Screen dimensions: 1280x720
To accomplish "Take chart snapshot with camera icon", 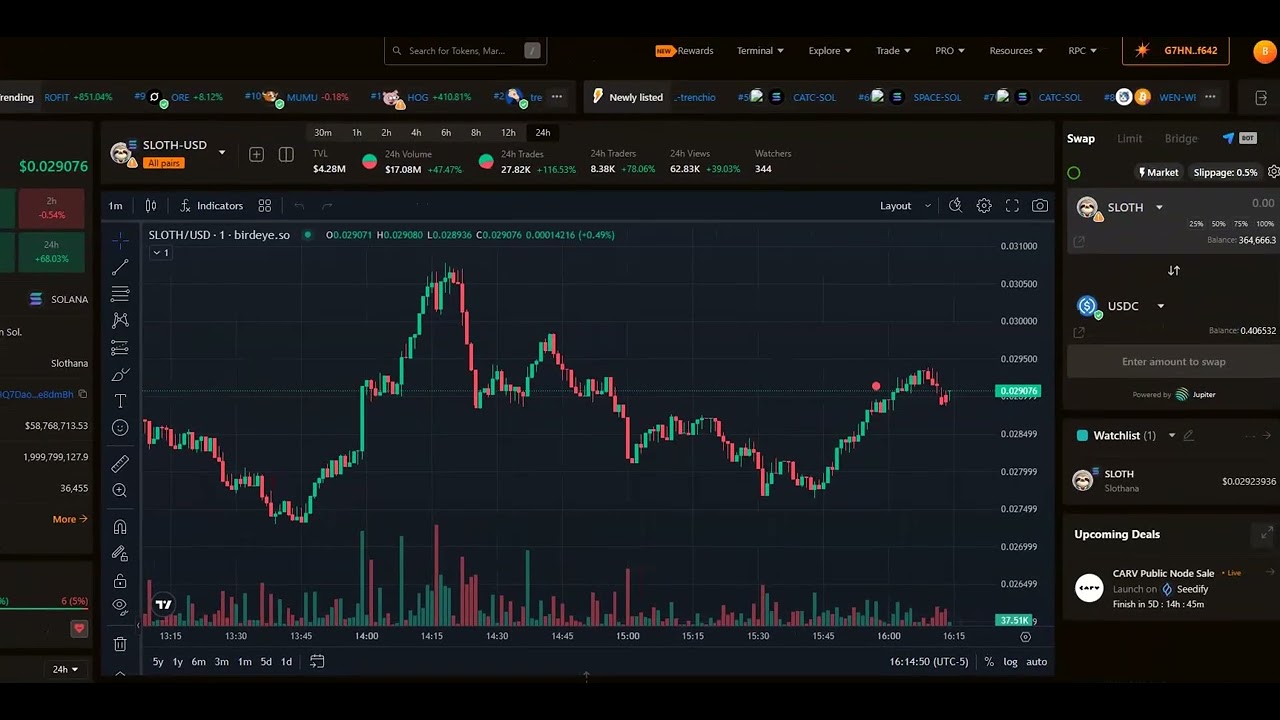I will pyautogui.click(x=1040, y=206).
